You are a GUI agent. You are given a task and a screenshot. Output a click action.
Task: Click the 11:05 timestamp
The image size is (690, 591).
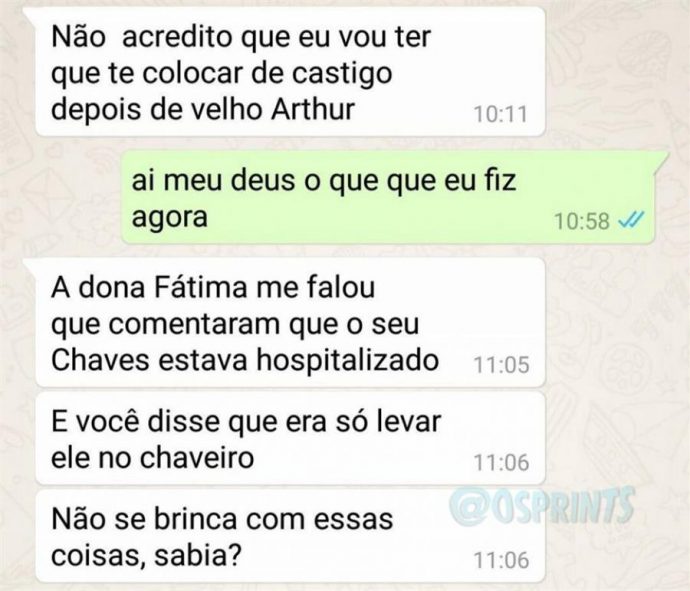[x=501, y=365]
